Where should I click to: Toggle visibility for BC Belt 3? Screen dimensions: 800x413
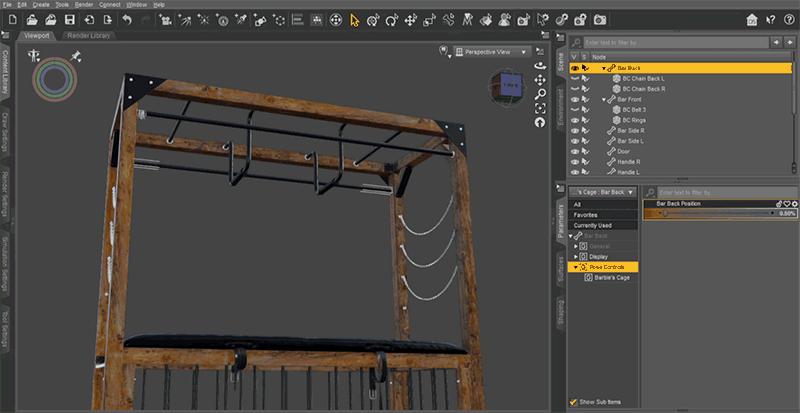tap(575, 110)
